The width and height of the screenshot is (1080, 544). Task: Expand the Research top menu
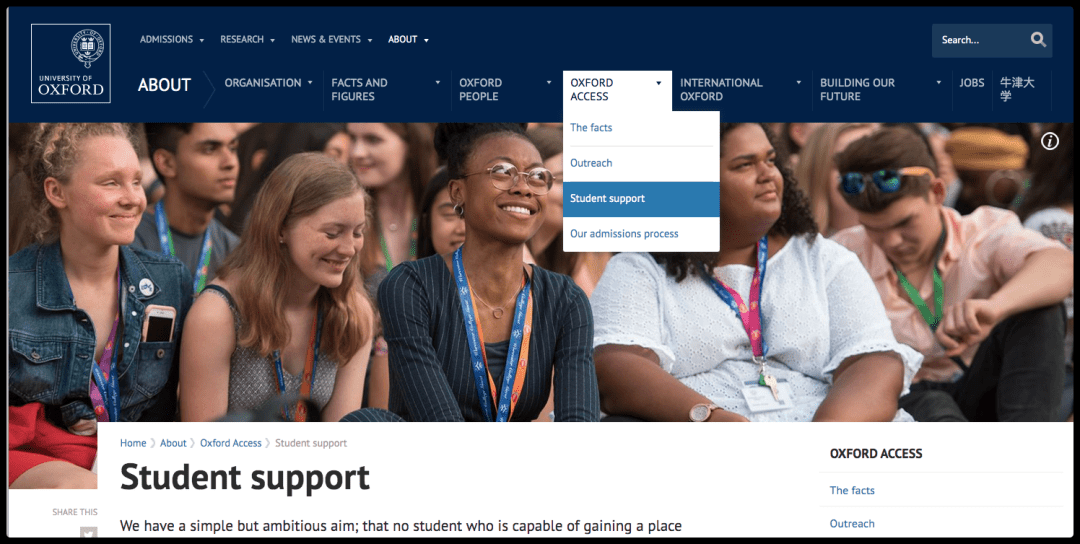click(247, 39)
